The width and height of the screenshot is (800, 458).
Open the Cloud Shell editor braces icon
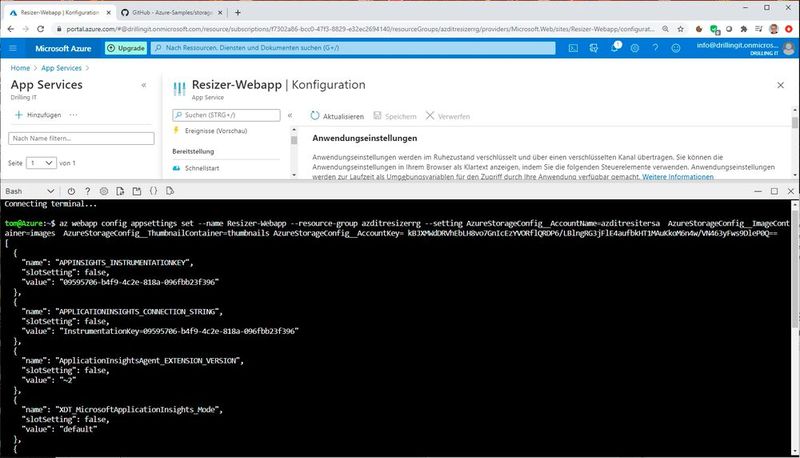(x=154, y=191)
